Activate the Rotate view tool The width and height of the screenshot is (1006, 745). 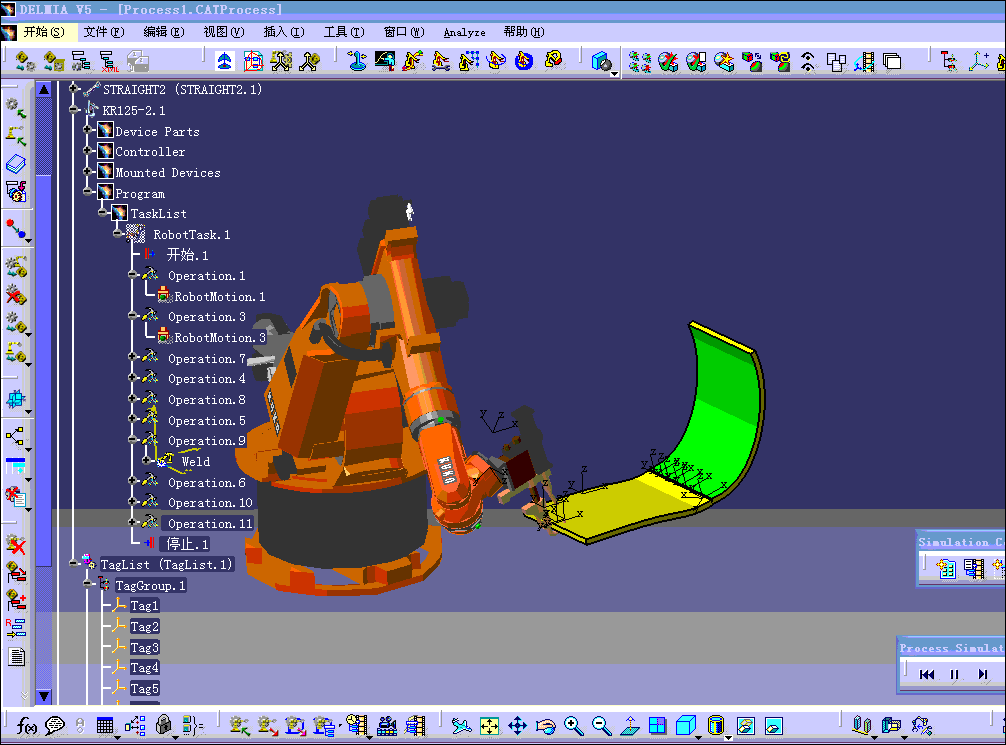coord(545,726)
